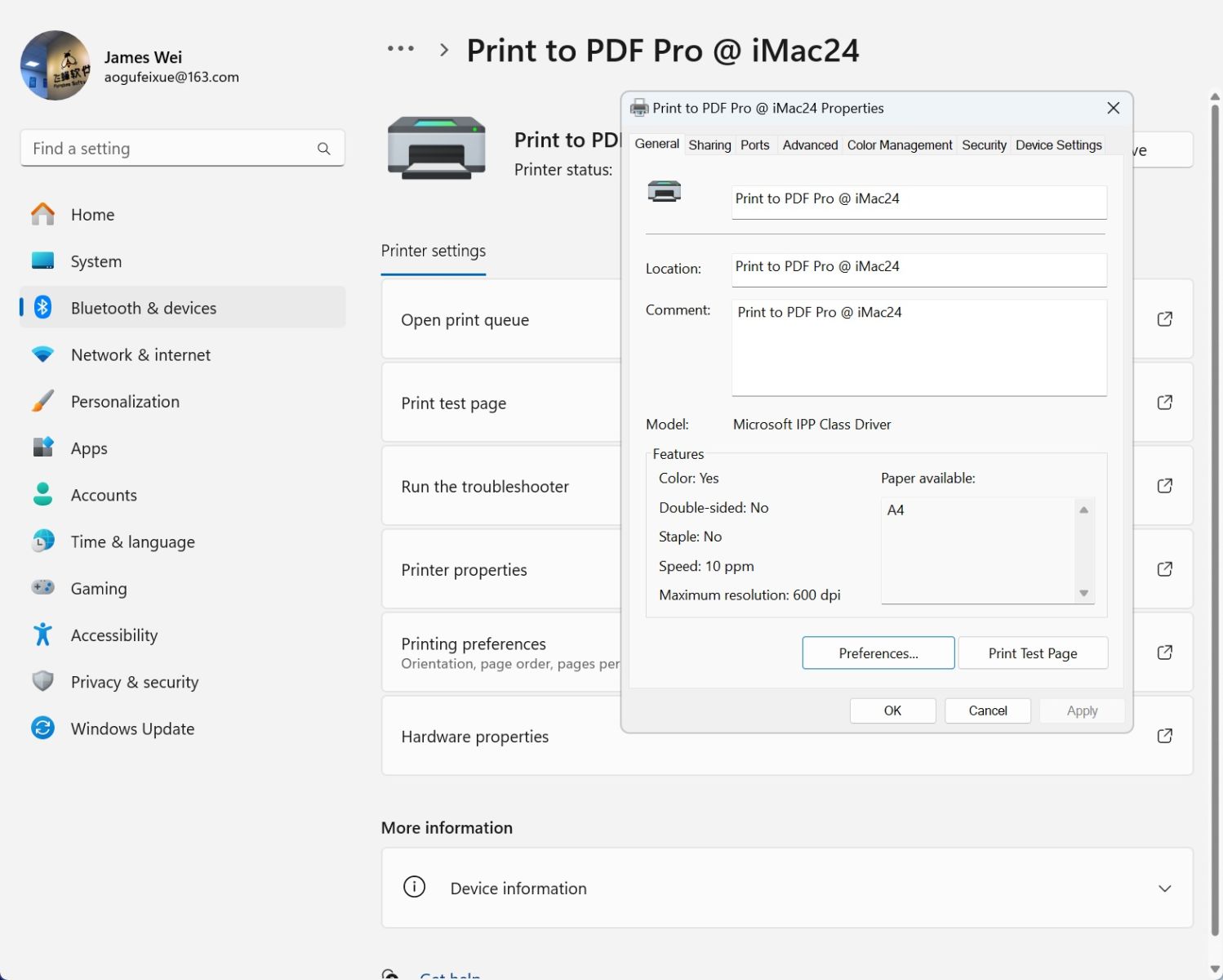
Task: Click the Cancel button
Action: [988, 710]
